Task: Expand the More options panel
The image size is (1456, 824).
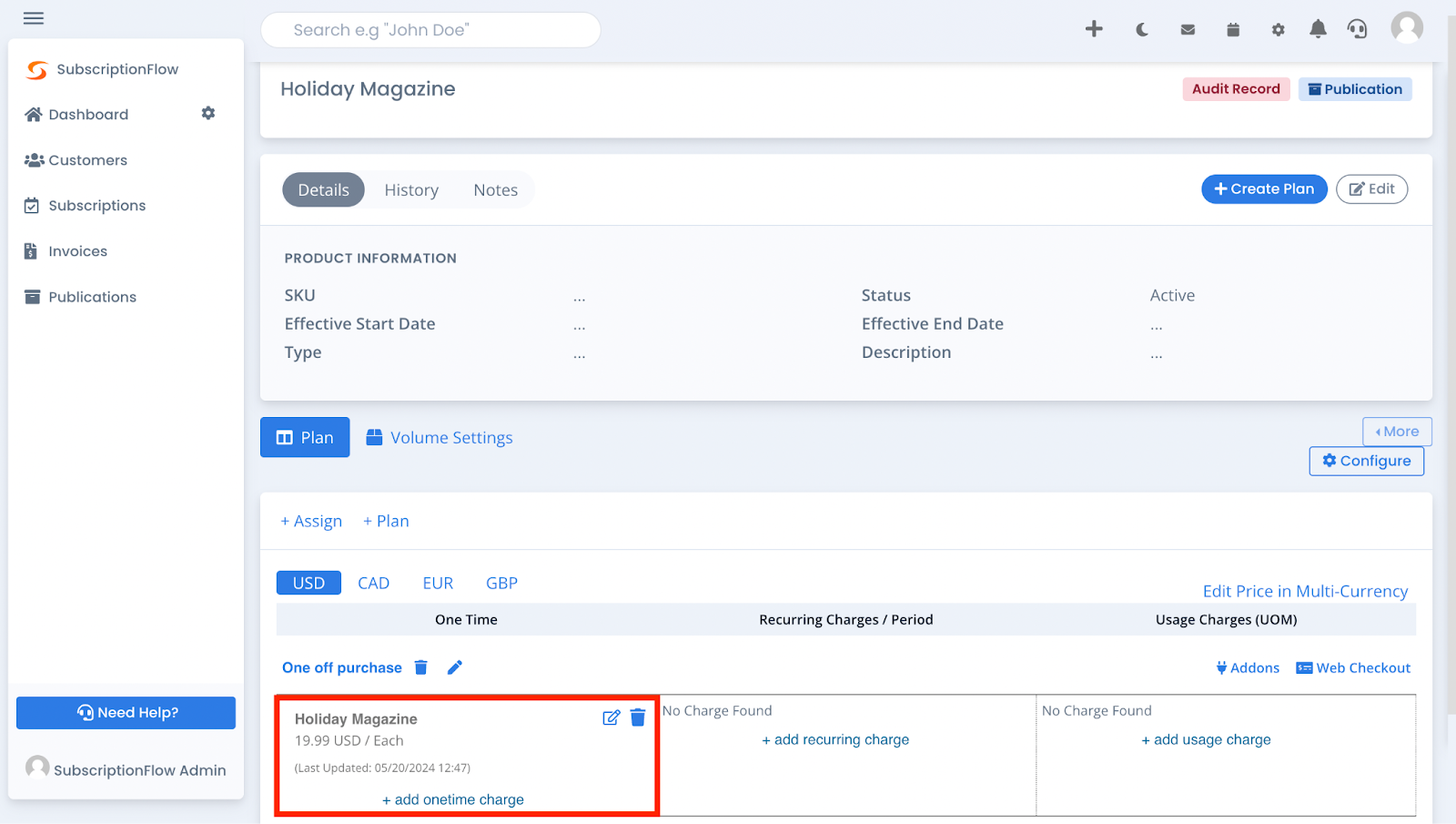Action: pyautogui.click(x=1397, y=431)
